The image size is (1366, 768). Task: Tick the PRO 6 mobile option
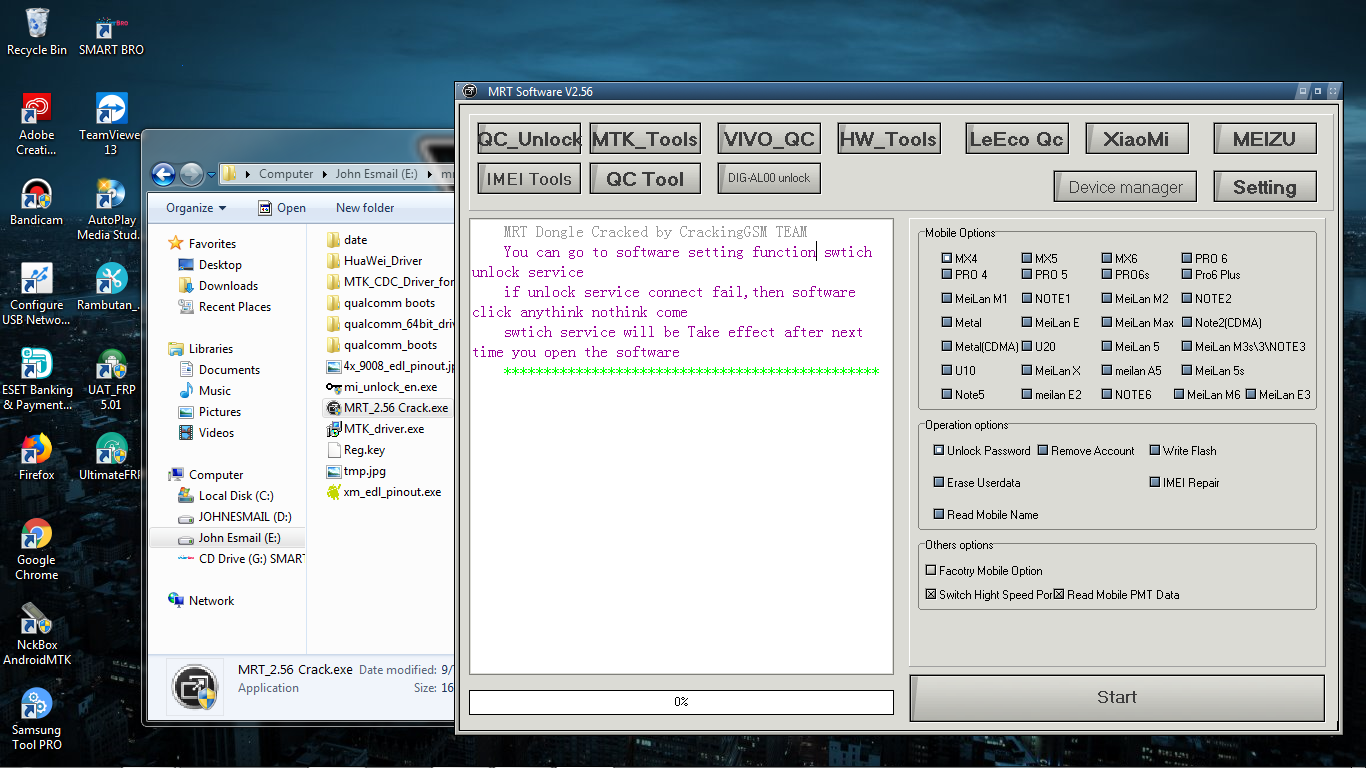(1186, 258)
